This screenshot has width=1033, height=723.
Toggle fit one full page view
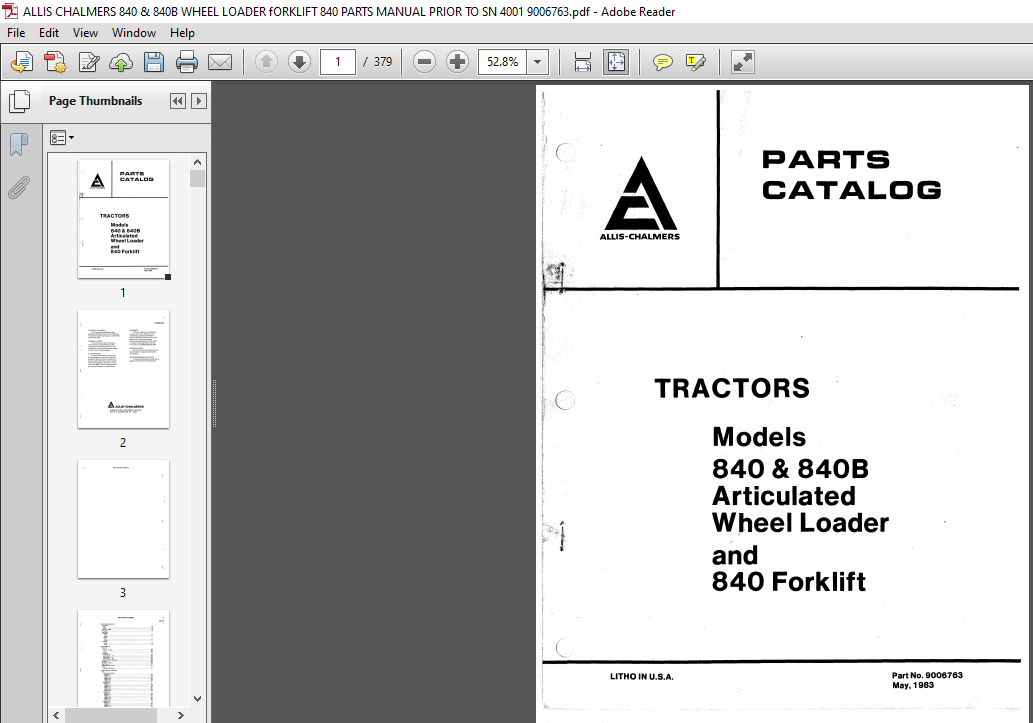[616, 62]
